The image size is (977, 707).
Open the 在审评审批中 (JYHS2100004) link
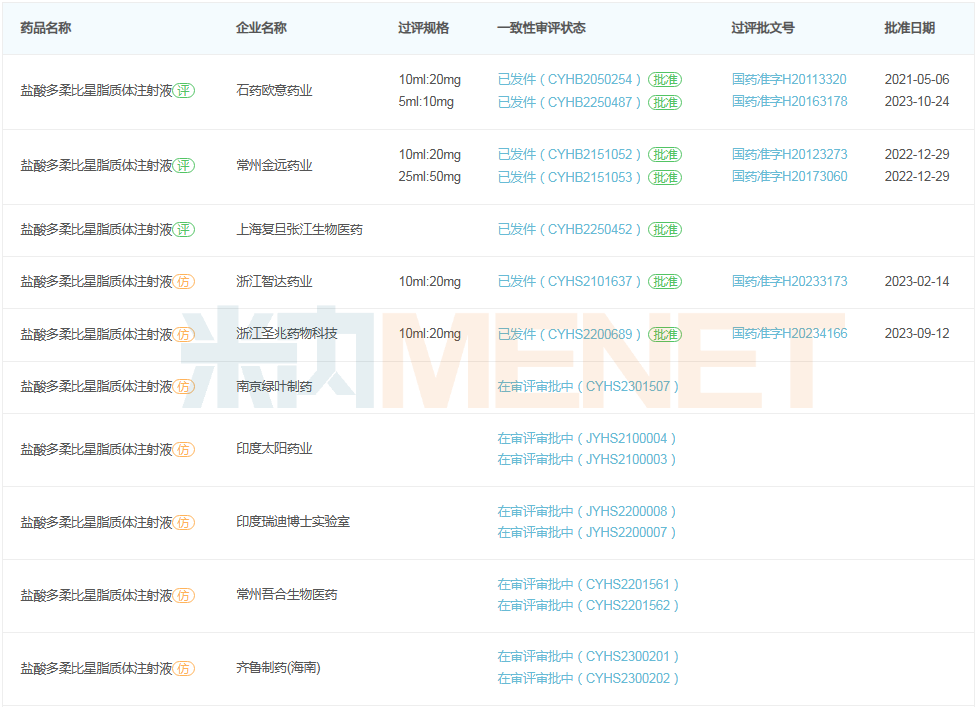coord(587,438)
